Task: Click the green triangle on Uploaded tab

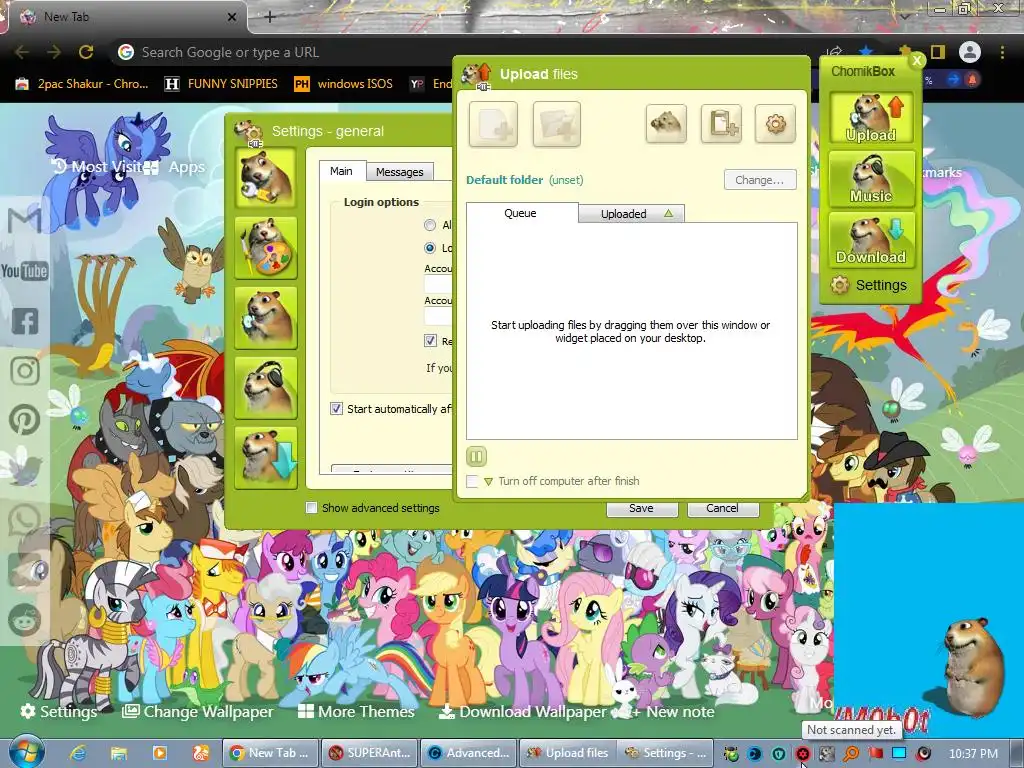Action: point(668,213)
